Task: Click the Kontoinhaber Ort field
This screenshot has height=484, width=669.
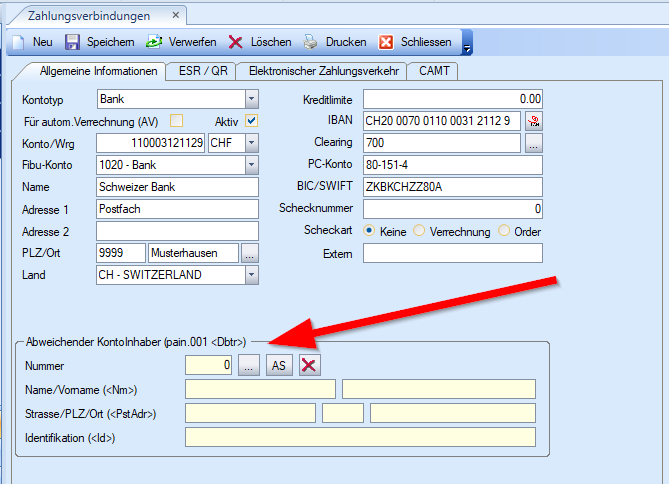Action: [x=453, y=413]
